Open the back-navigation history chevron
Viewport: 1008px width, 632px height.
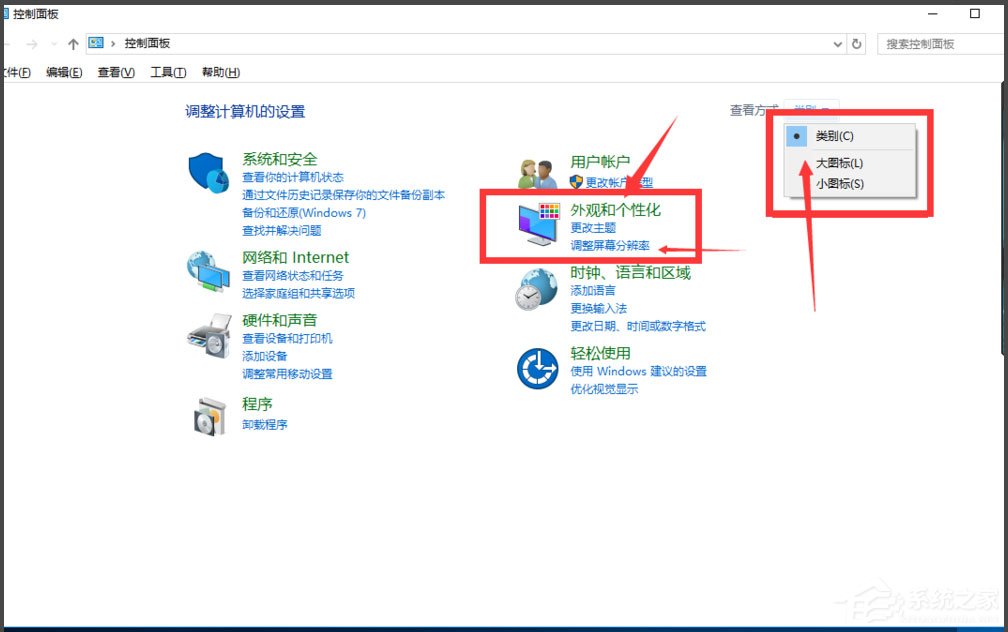pos(54,43)
